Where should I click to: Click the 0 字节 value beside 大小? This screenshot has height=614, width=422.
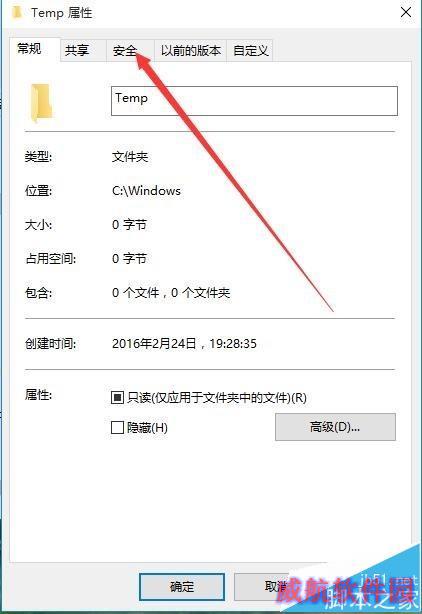(129, 225)
